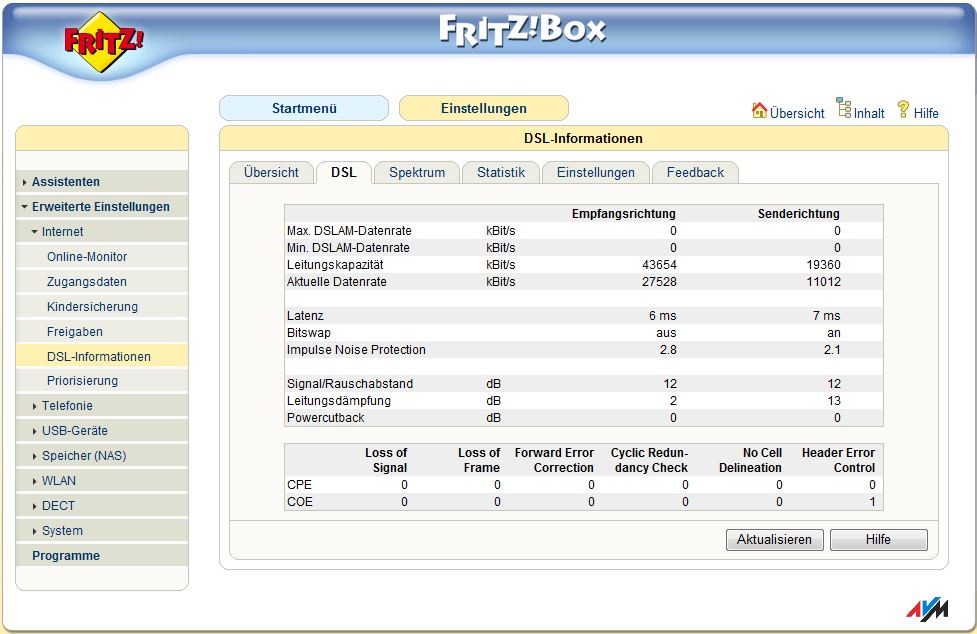977x634 pixels.
Task: Switch to the Statistik tab
Action: (500, 172)
